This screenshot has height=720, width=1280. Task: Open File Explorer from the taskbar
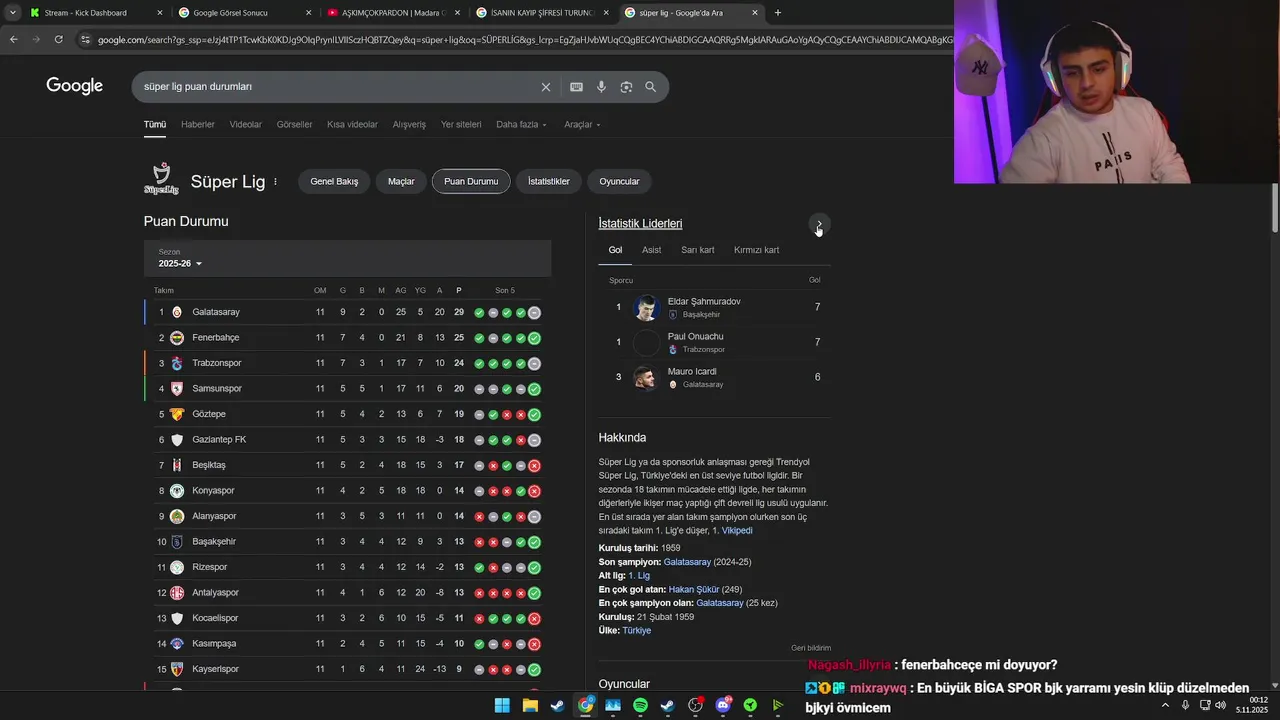[530, 705]
